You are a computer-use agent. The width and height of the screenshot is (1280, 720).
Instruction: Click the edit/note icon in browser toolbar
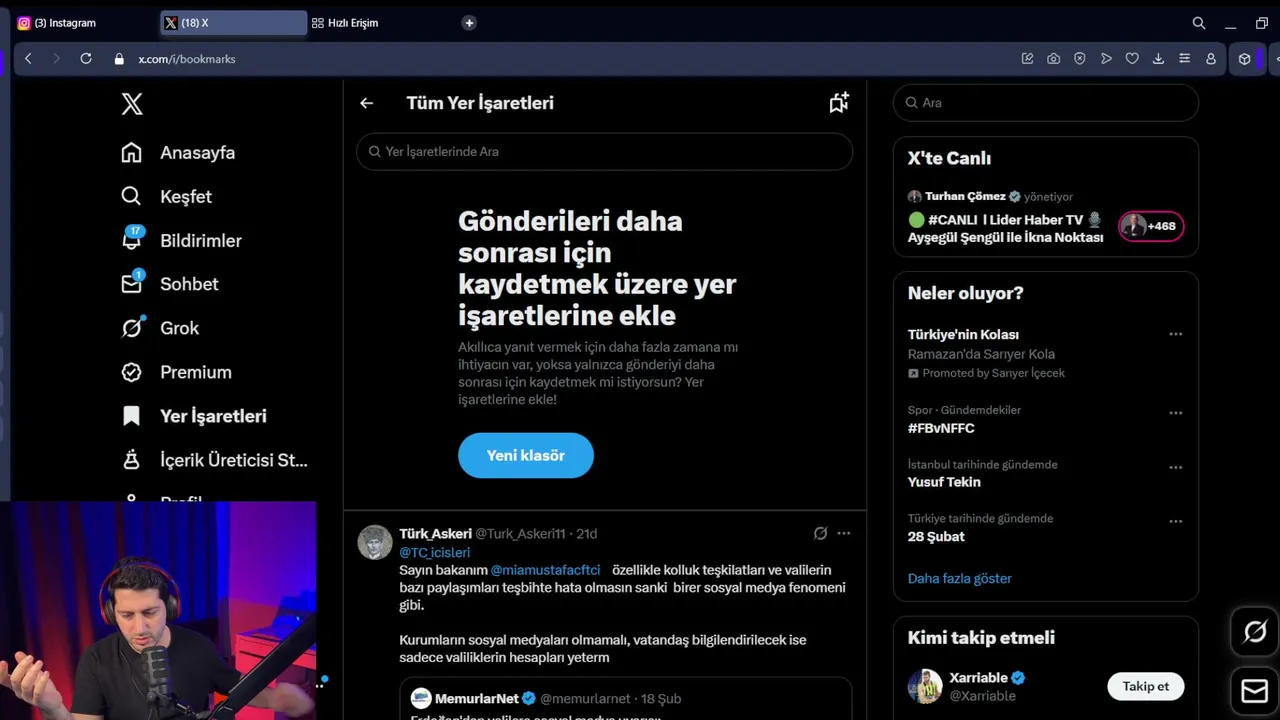pos(1027,59)
